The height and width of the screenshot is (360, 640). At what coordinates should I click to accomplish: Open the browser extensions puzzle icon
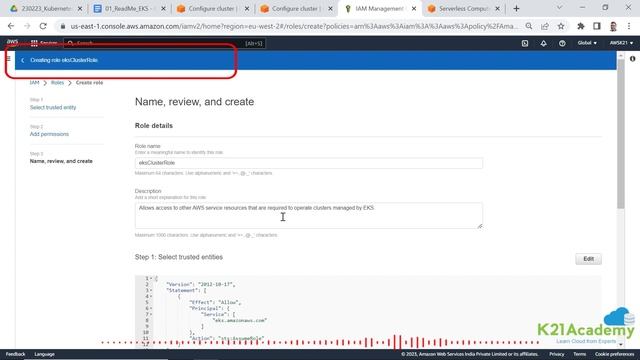pos(580,26)
